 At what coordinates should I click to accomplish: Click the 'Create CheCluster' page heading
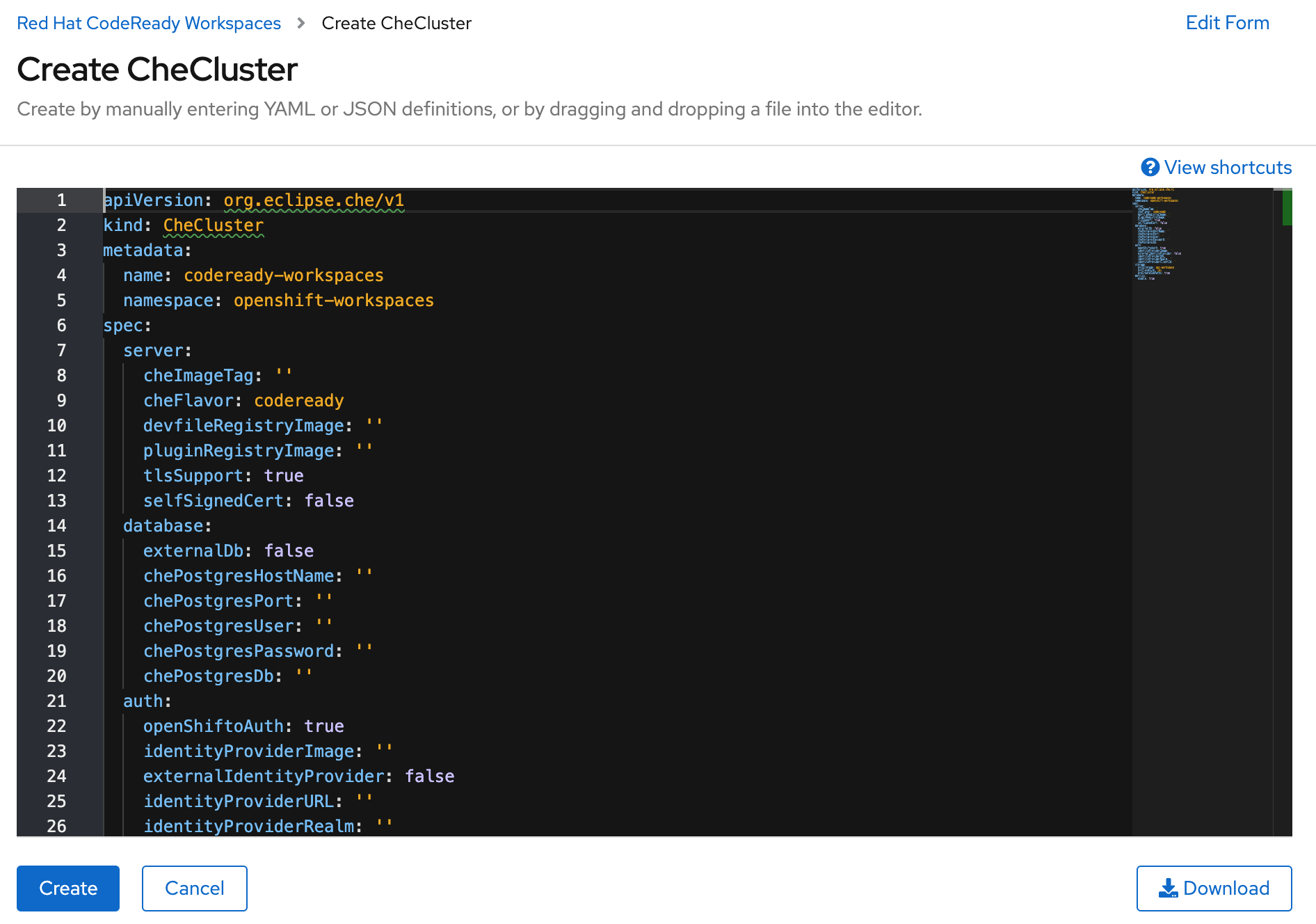157,70
